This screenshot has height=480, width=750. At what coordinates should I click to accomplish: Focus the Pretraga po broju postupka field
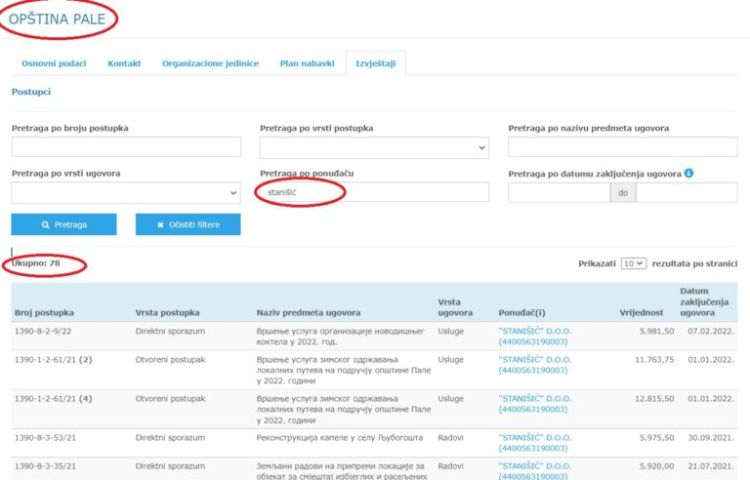coord(126,147)
